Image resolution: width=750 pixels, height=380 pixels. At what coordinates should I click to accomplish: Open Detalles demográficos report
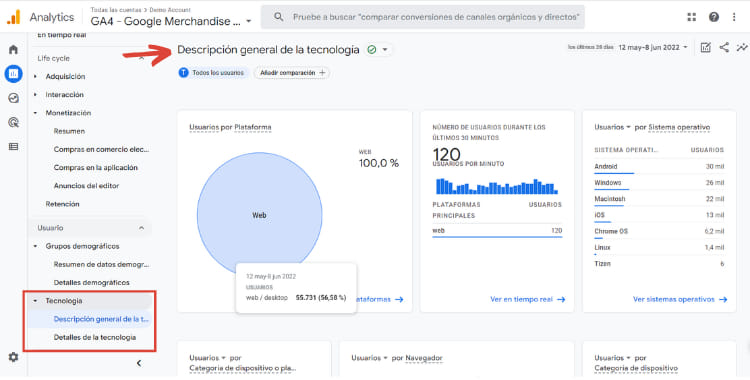coord(91,283)
